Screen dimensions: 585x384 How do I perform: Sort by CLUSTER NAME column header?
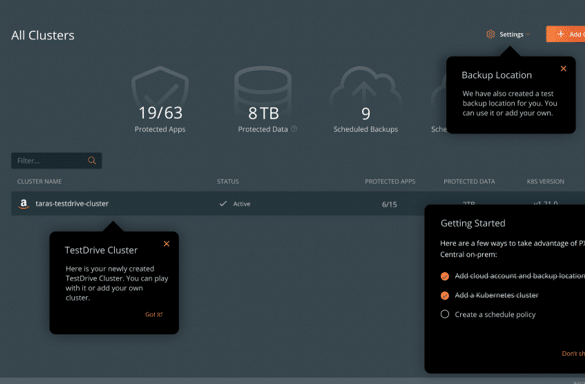click(x=40, y=181)
